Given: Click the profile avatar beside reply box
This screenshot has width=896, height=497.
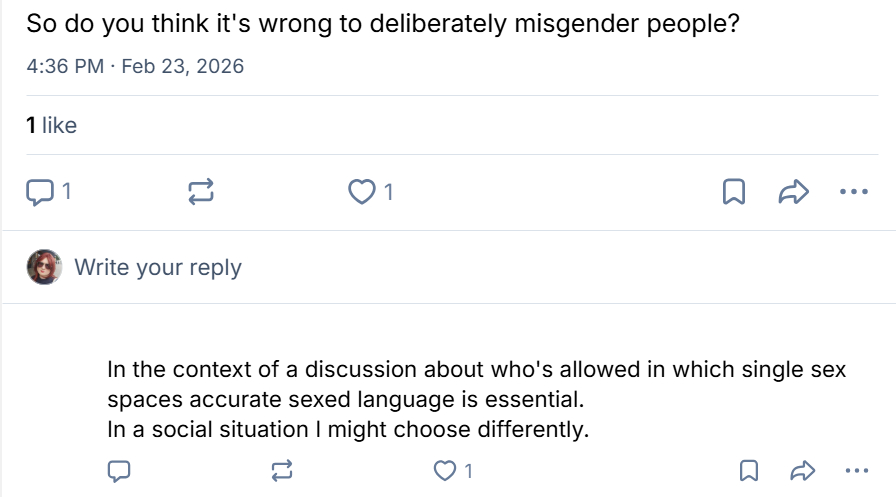Looking at the screenshot, I should [x=44, y=268].
